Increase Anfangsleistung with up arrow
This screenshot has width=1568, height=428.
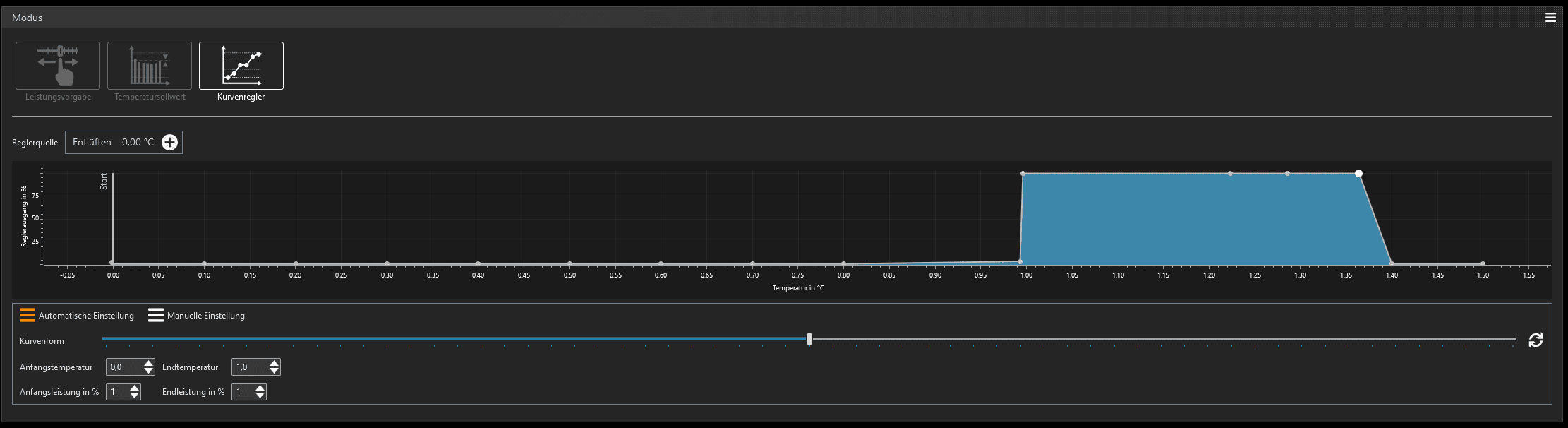135,388
